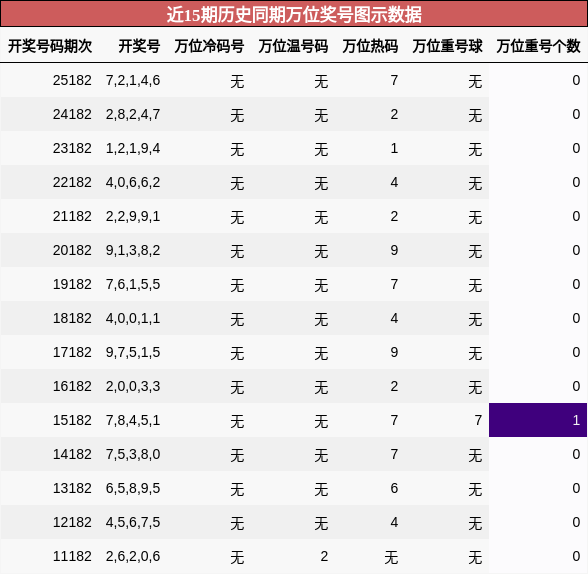The image size is (588, 574).
Task: Click winning numbers 7,2,1,4,6
Action: 133,80
